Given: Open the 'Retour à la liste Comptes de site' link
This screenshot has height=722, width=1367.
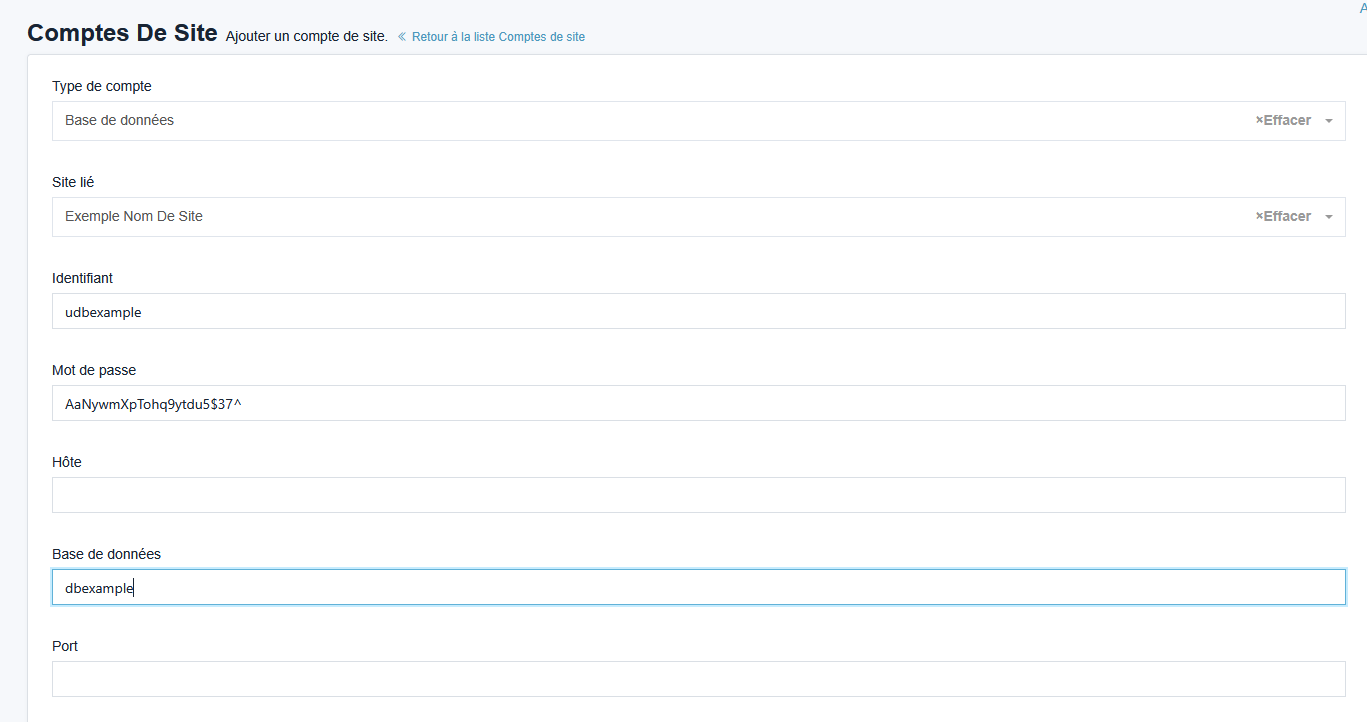Looking at the screenshot, I should pos(498,37).
